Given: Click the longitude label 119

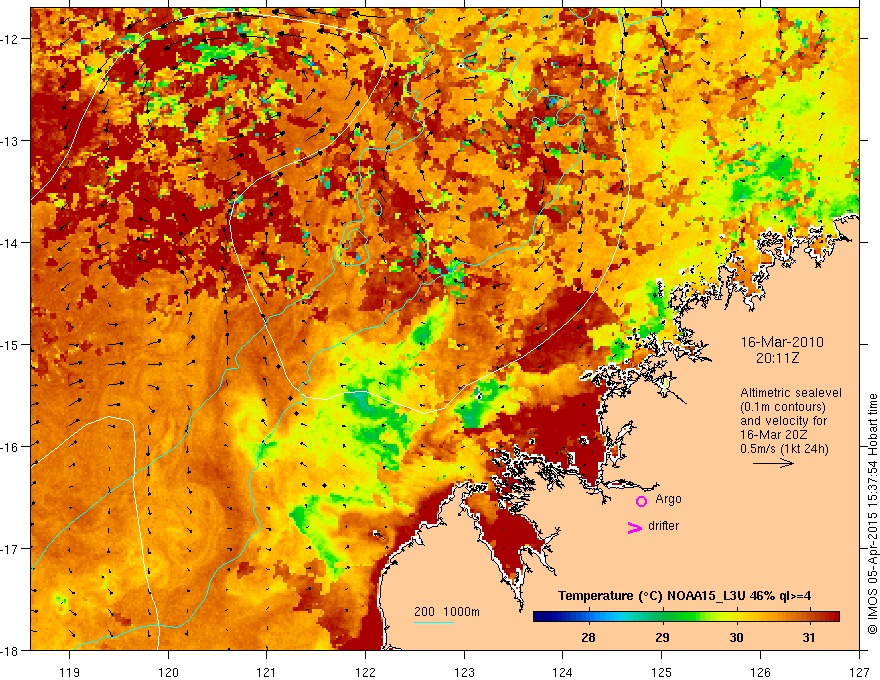Looking at the screenshot, I should 70,672.
